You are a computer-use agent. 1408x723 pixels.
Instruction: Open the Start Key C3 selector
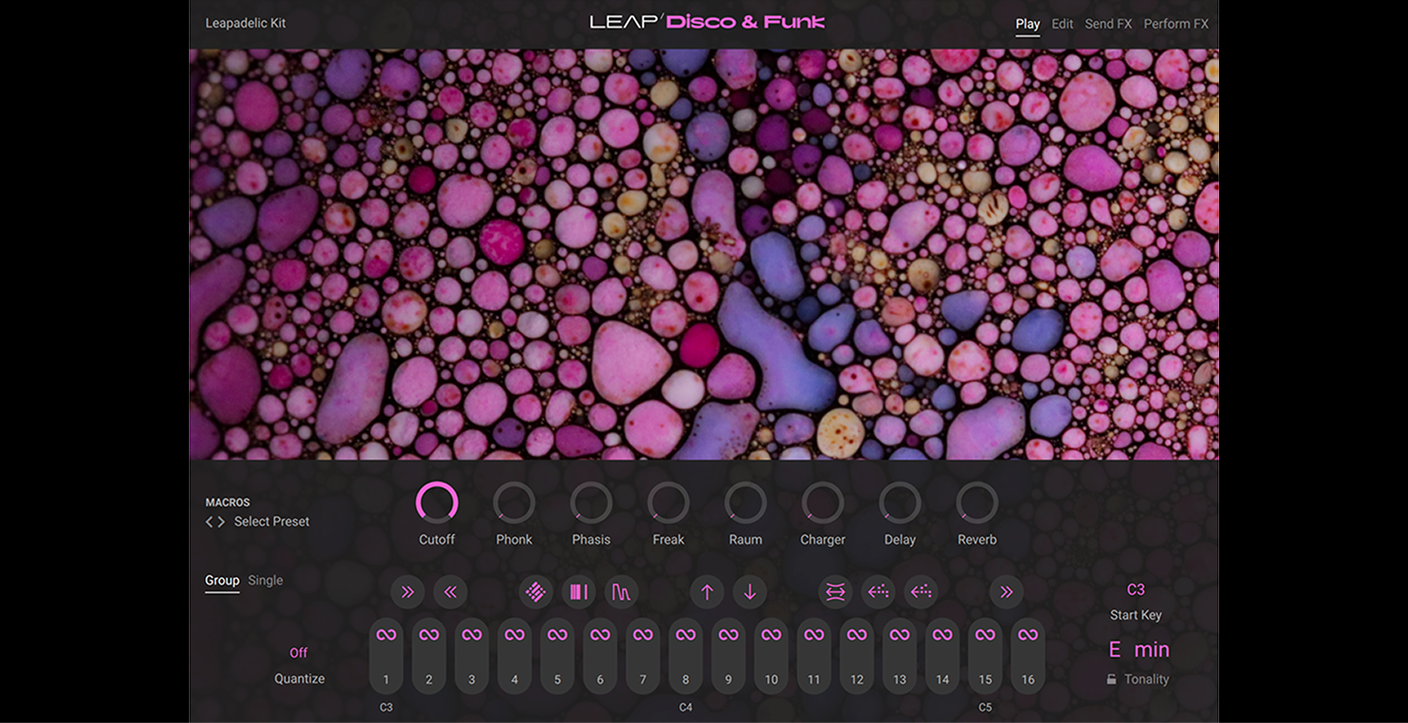[1135, 589]
